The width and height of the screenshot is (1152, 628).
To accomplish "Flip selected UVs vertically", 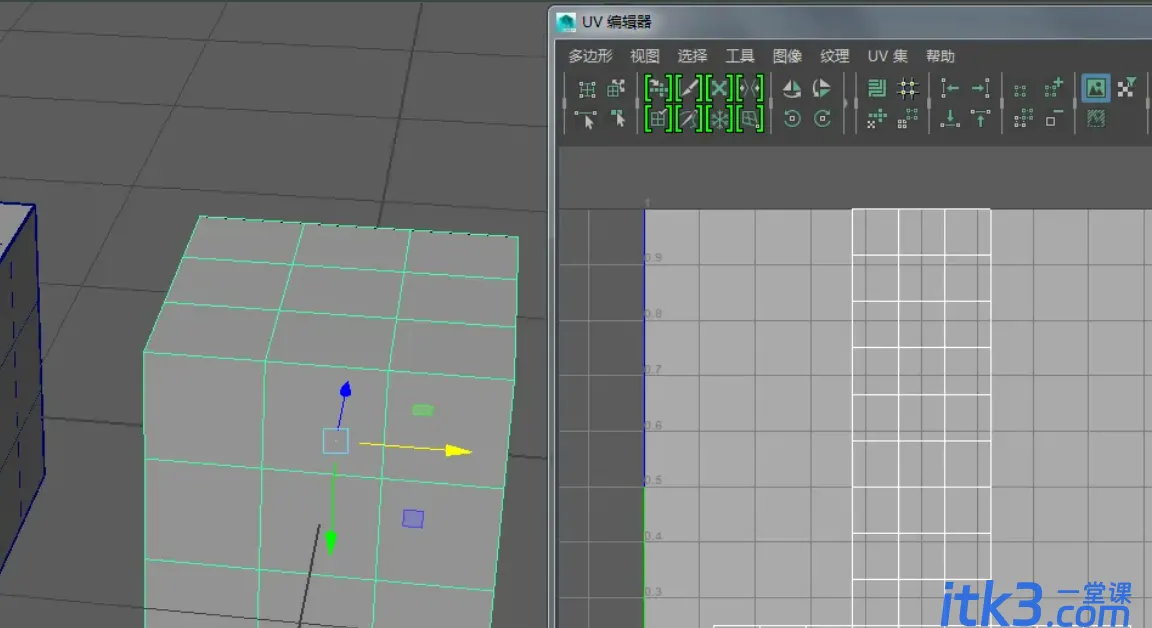I will pos(821,89).
